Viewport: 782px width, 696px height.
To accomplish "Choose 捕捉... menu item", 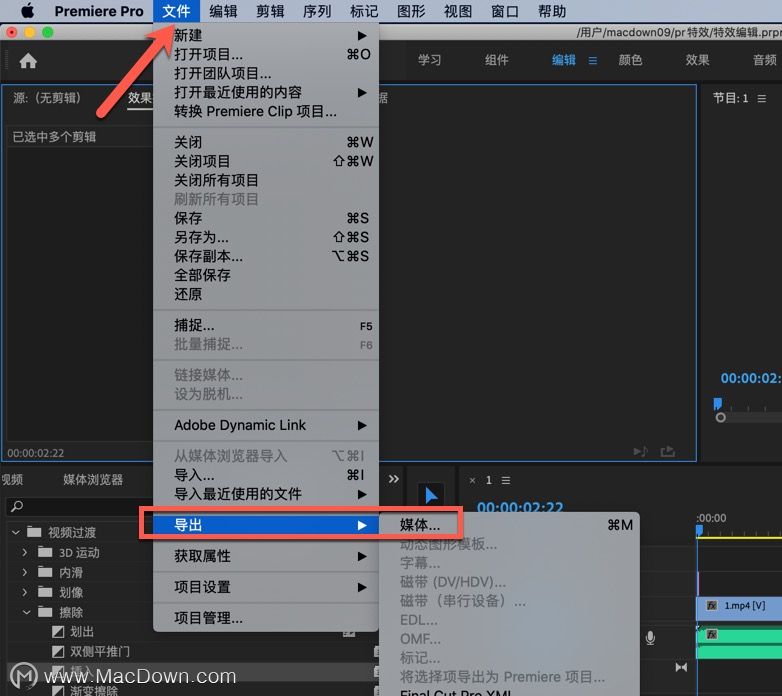I will point(266,326).
